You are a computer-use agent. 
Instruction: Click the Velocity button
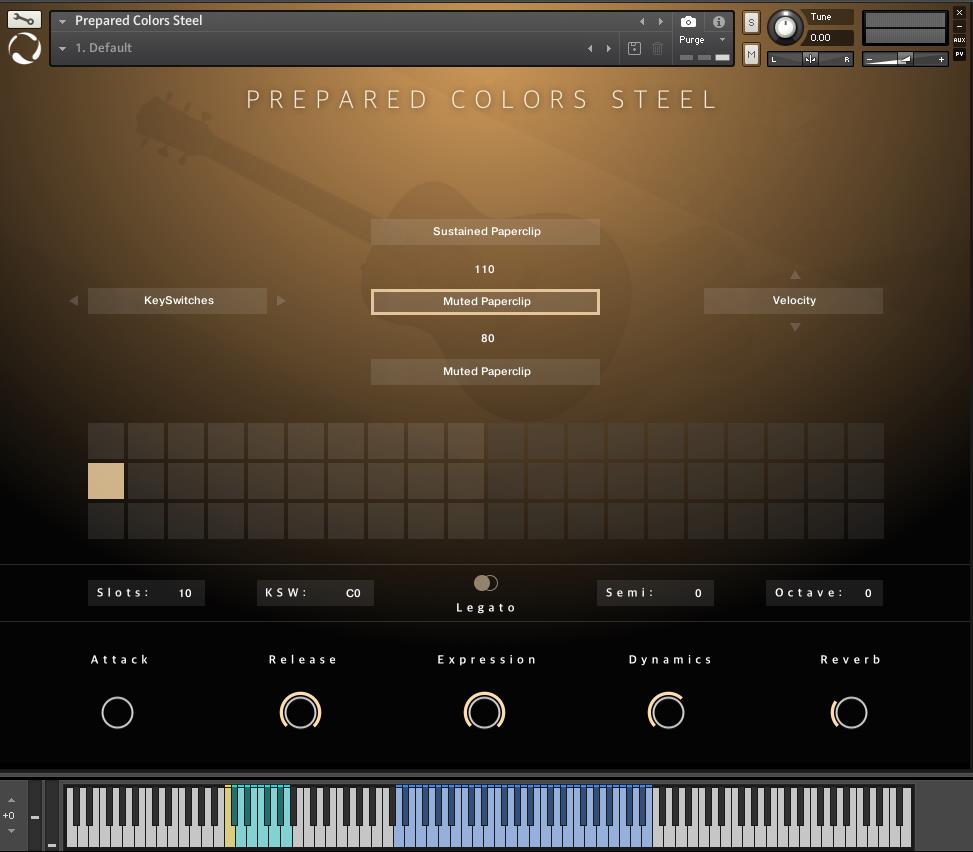(x=794, y=300)
